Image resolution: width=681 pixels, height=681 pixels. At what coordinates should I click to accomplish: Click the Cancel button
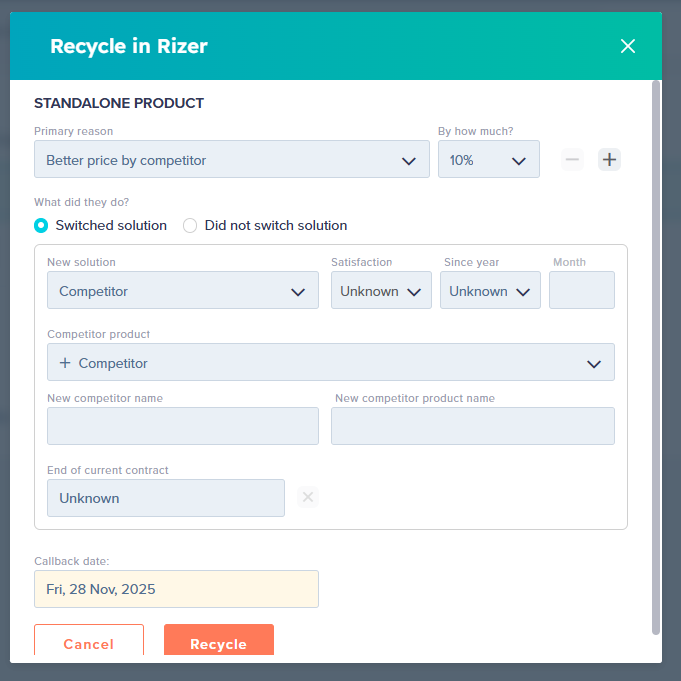click(89, 640)
